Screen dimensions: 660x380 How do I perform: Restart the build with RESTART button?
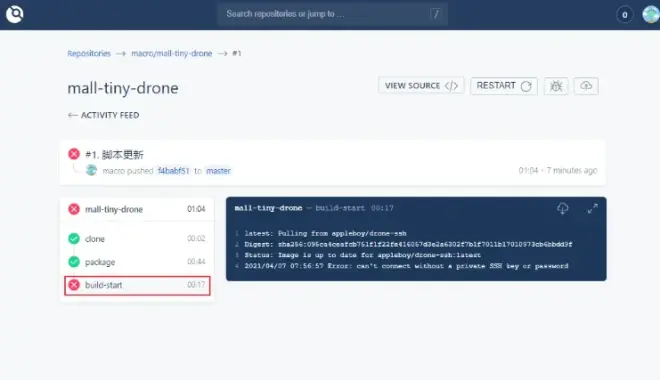[x=504, y=86]
